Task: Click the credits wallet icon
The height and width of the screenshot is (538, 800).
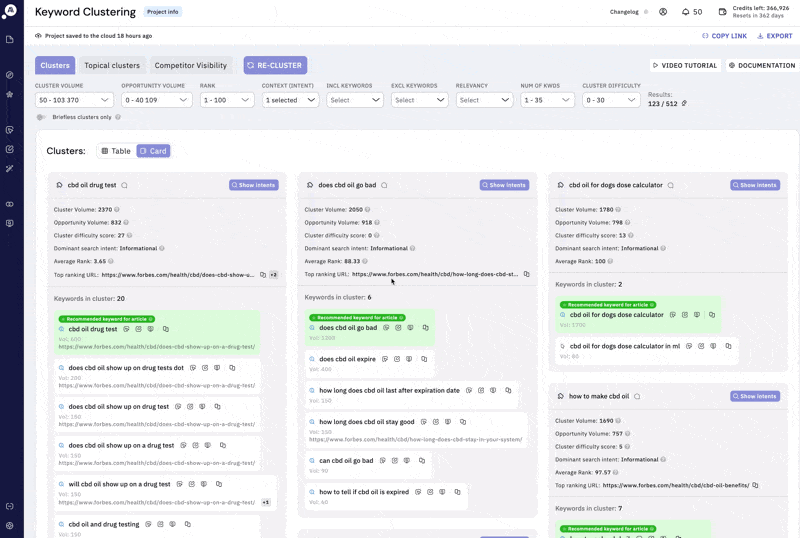Action: click(722, 12)
